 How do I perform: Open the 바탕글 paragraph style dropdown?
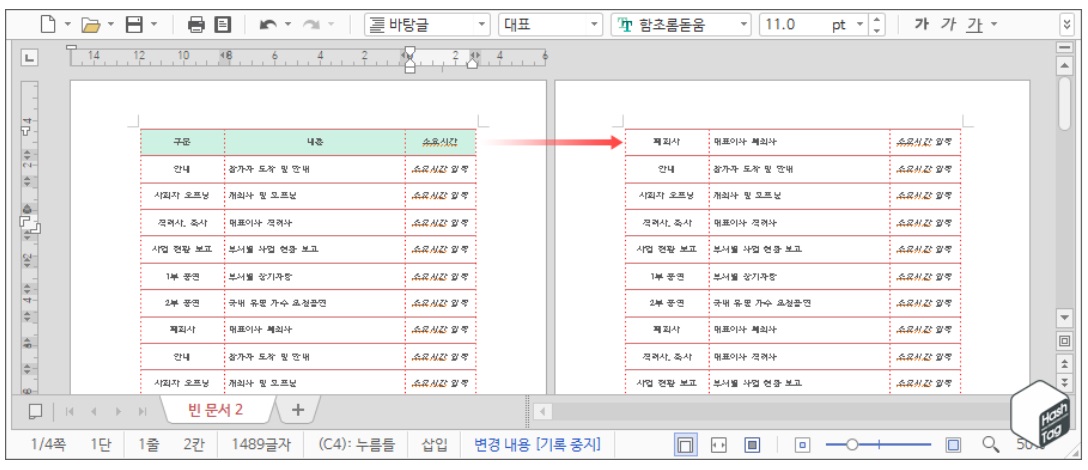pos(427,25)
